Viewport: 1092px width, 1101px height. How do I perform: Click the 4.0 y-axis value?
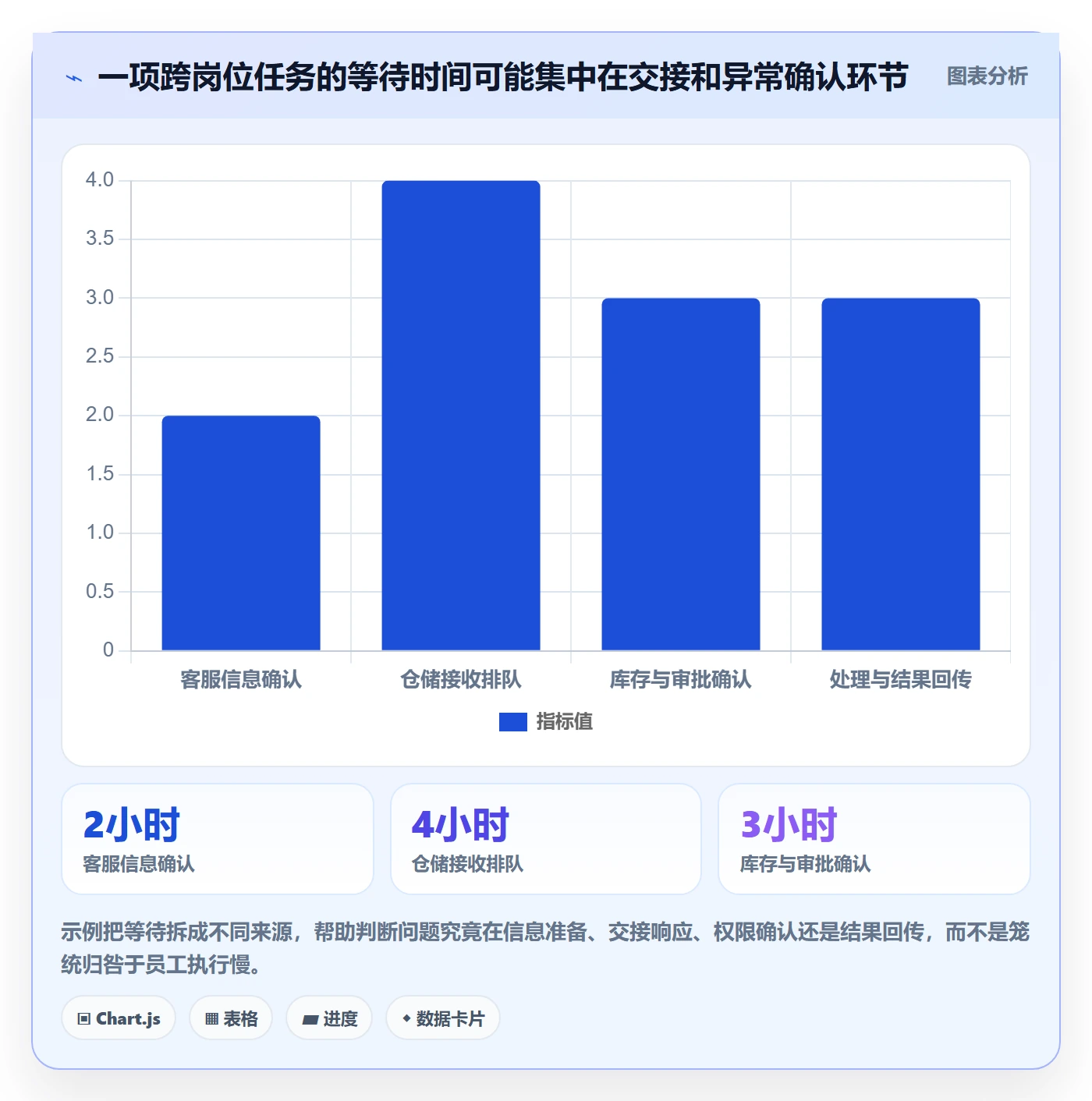(x=100, y=180)
